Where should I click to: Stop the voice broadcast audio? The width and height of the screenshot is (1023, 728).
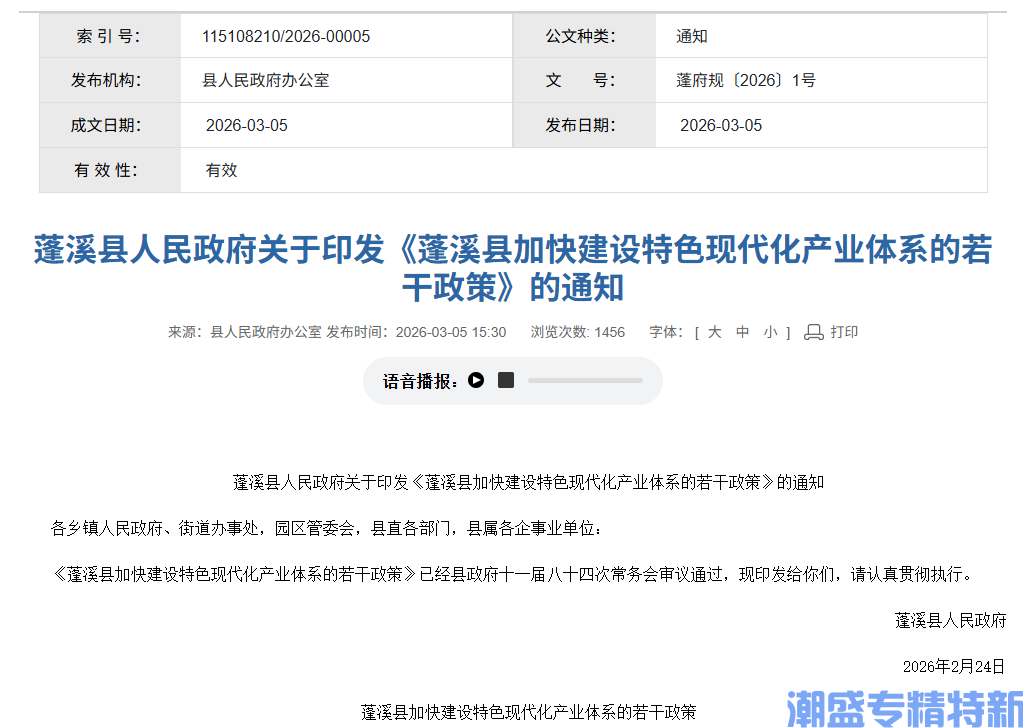coord(506,380)
